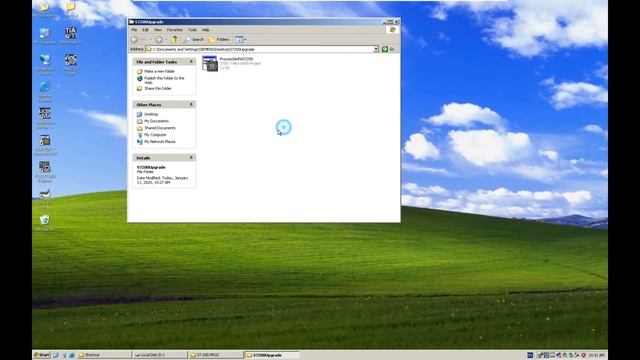The width and height of the screenshot is (640, 360).
Task: Click the Windows flag logo in Explorer
Action: (393, 30)
